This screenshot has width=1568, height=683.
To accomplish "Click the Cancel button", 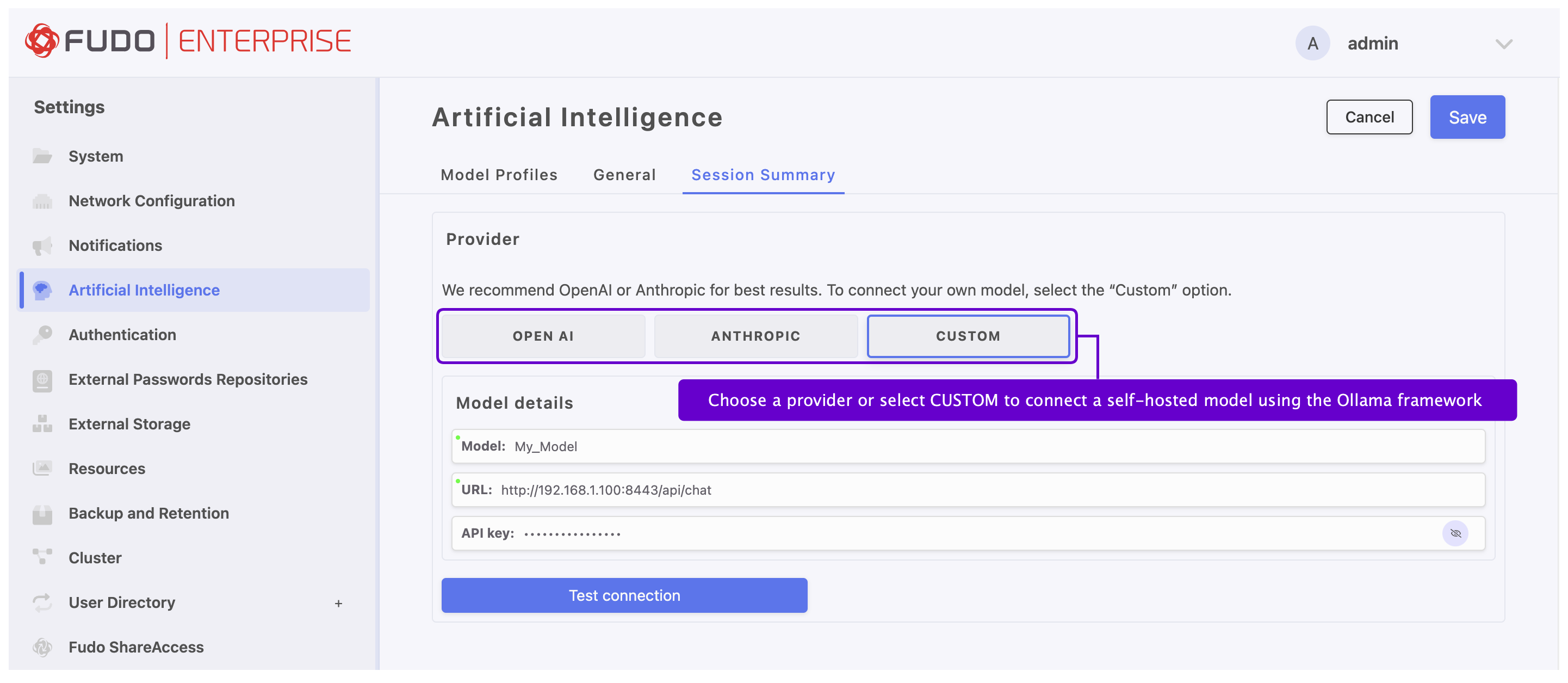I will tap(1369, 117).
